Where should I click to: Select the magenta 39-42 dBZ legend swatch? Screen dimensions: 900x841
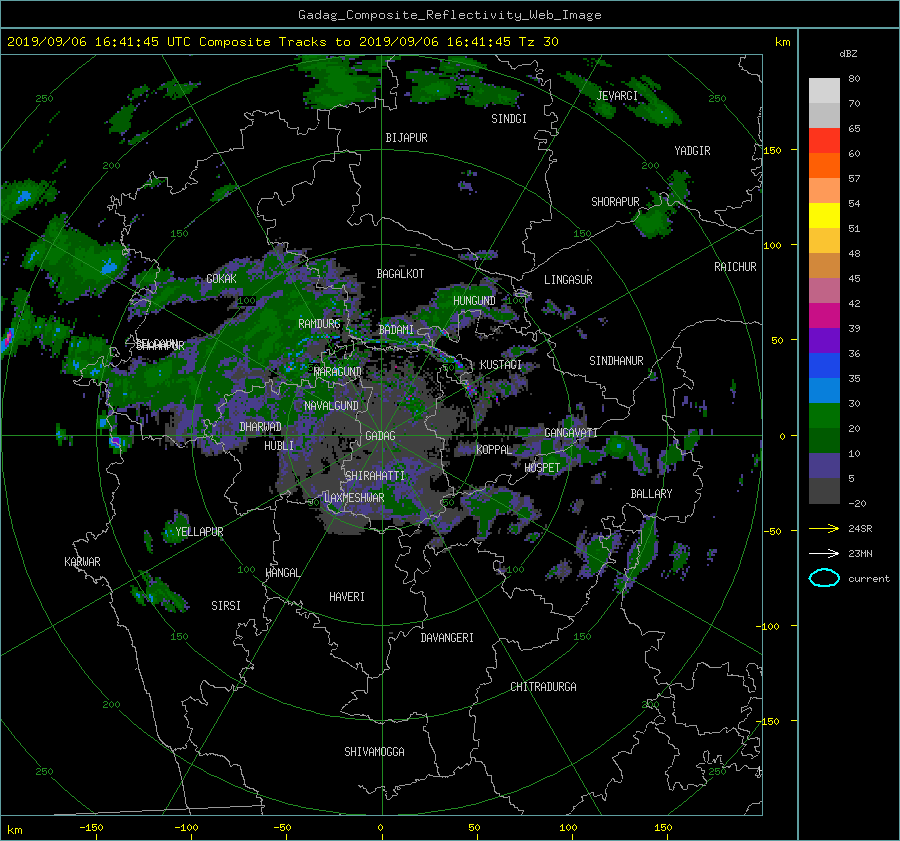click(x=824, y=316)
